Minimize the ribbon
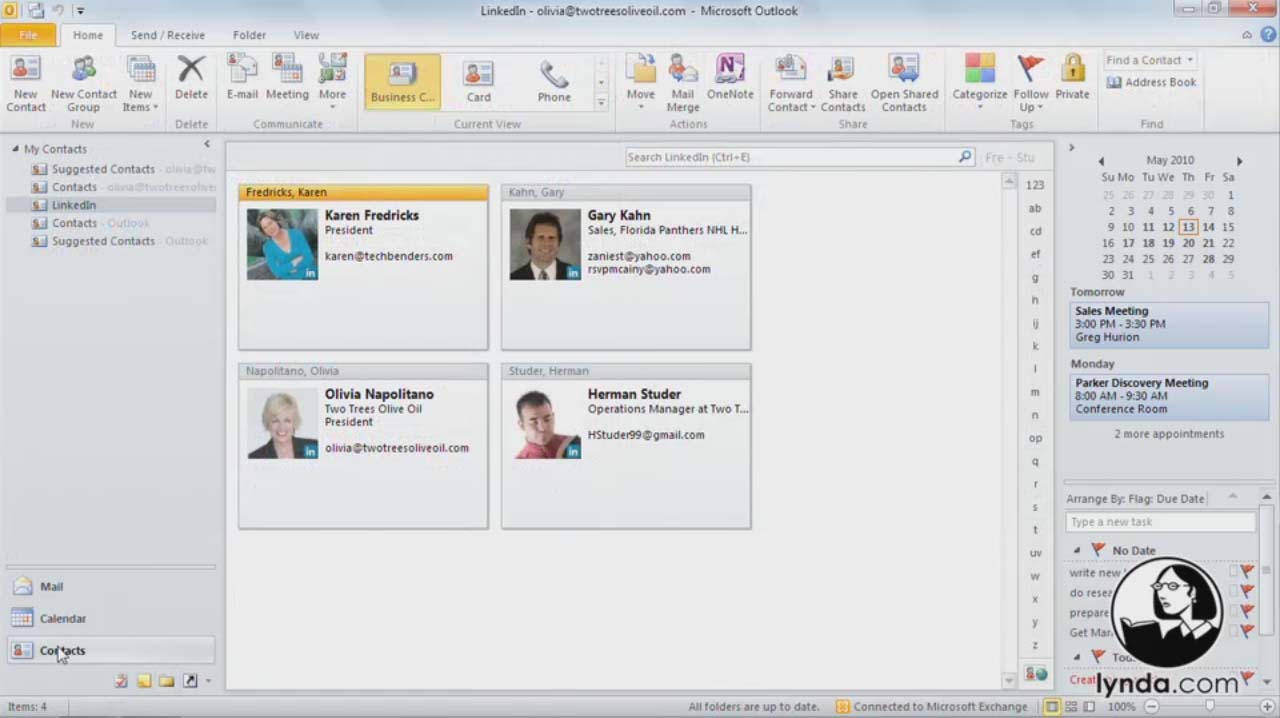The height and width of the screenshot is (718, 1280). [x=1247, y=35]
